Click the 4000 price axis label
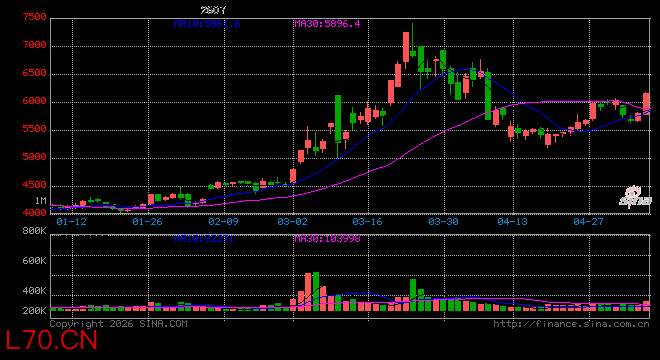 coord(35,213)
